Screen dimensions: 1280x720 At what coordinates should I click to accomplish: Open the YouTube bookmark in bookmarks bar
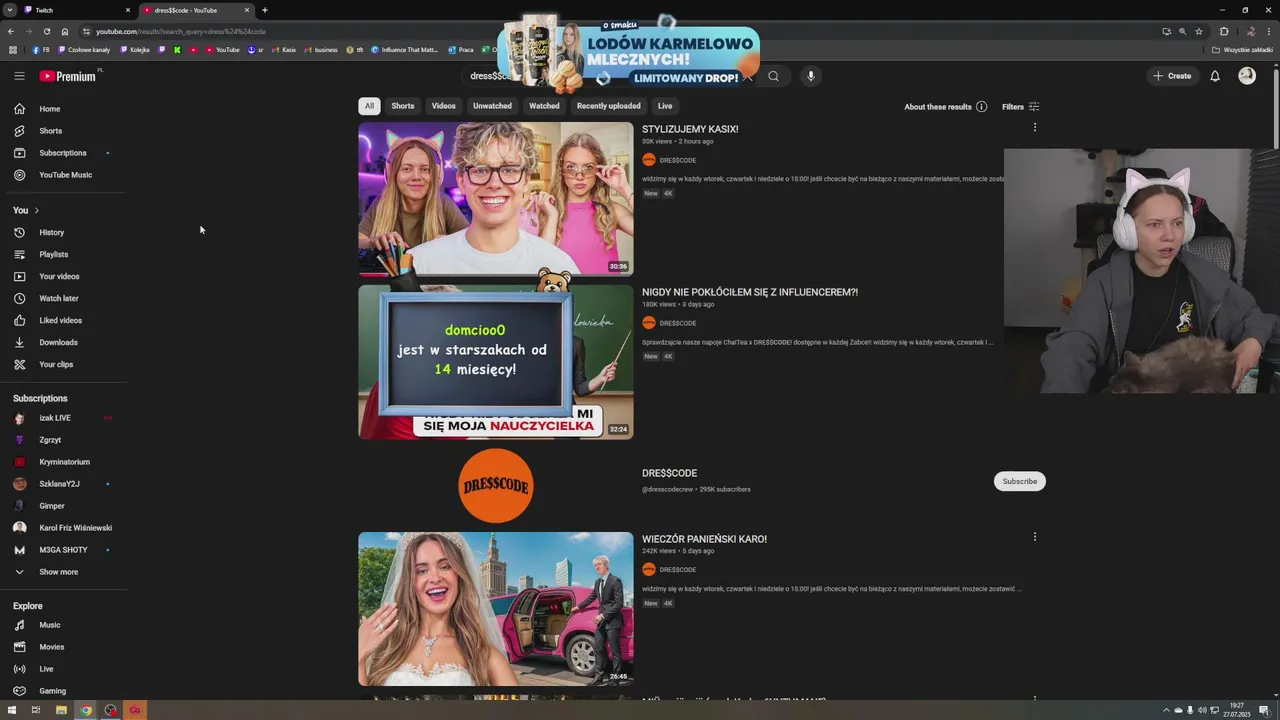(223, 50)
